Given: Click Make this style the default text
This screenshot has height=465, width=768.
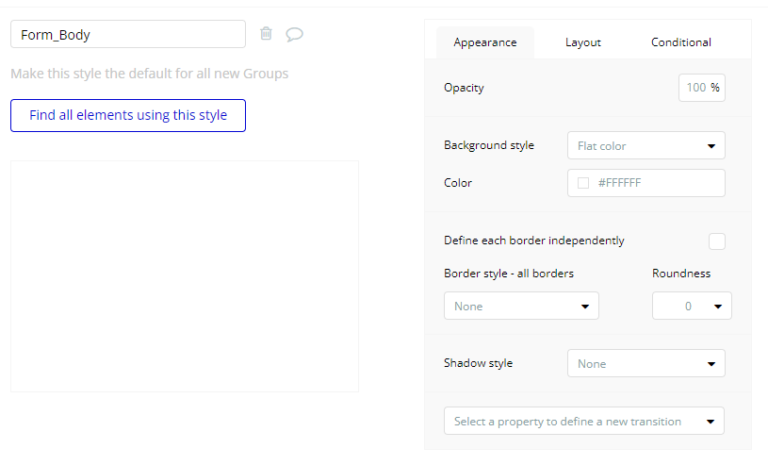Looking at the screenshot, I should coord(149,74).
